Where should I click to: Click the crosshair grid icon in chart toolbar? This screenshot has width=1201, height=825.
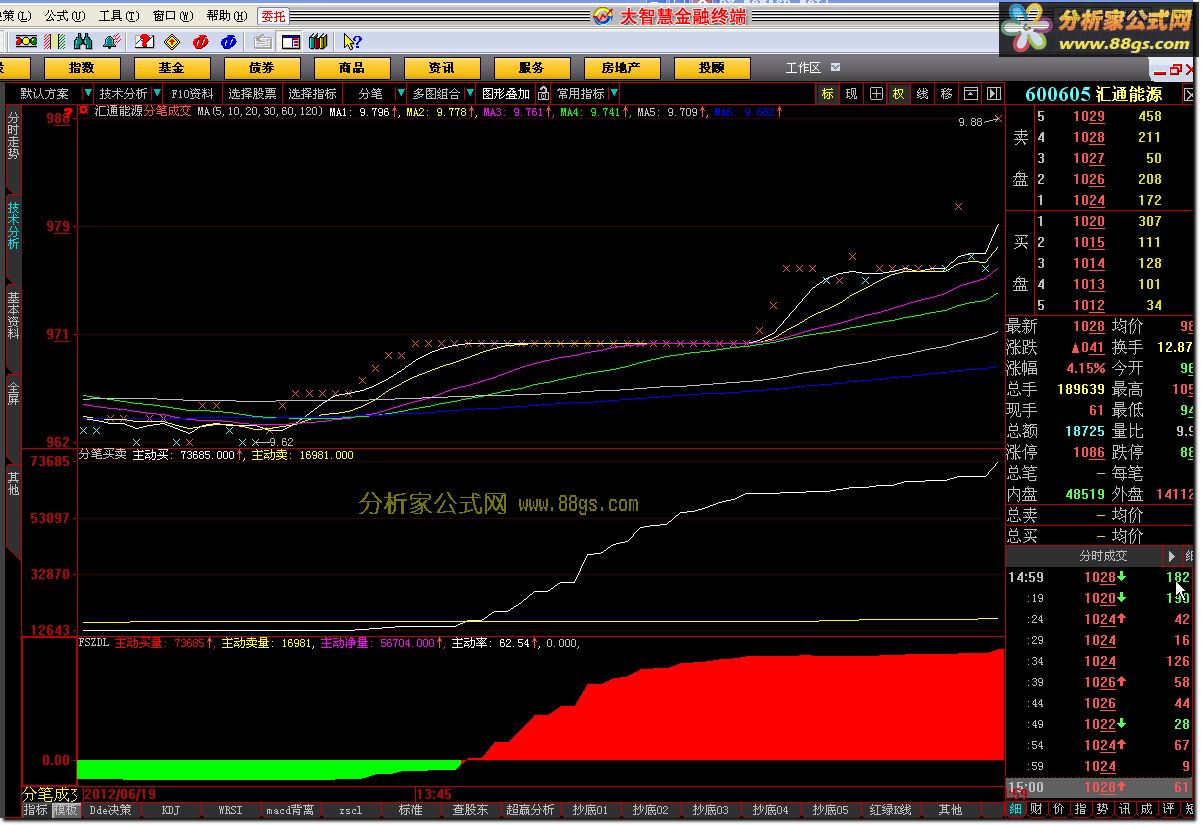tap(876, 93)
